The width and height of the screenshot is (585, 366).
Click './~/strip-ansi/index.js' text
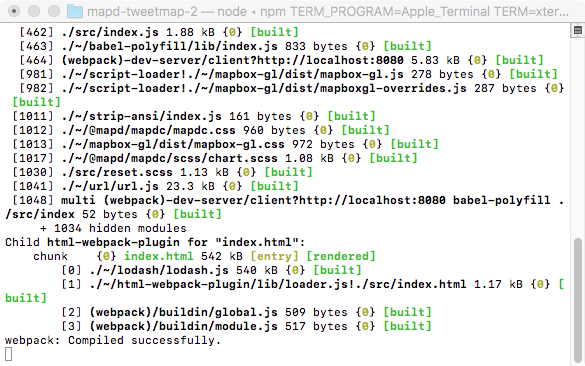pyautogui.click(x=141, y=116)
